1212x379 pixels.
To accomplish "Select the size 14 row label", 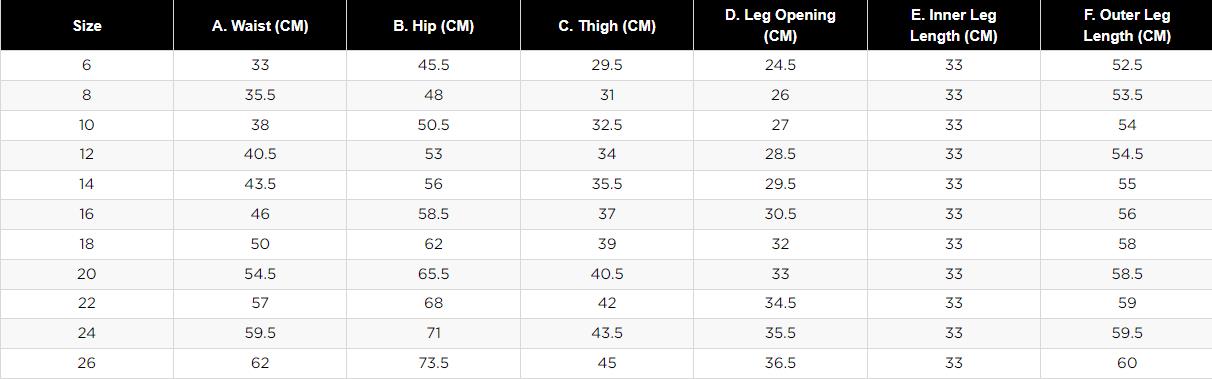I will pyautogui.click(x=87, y=184).
